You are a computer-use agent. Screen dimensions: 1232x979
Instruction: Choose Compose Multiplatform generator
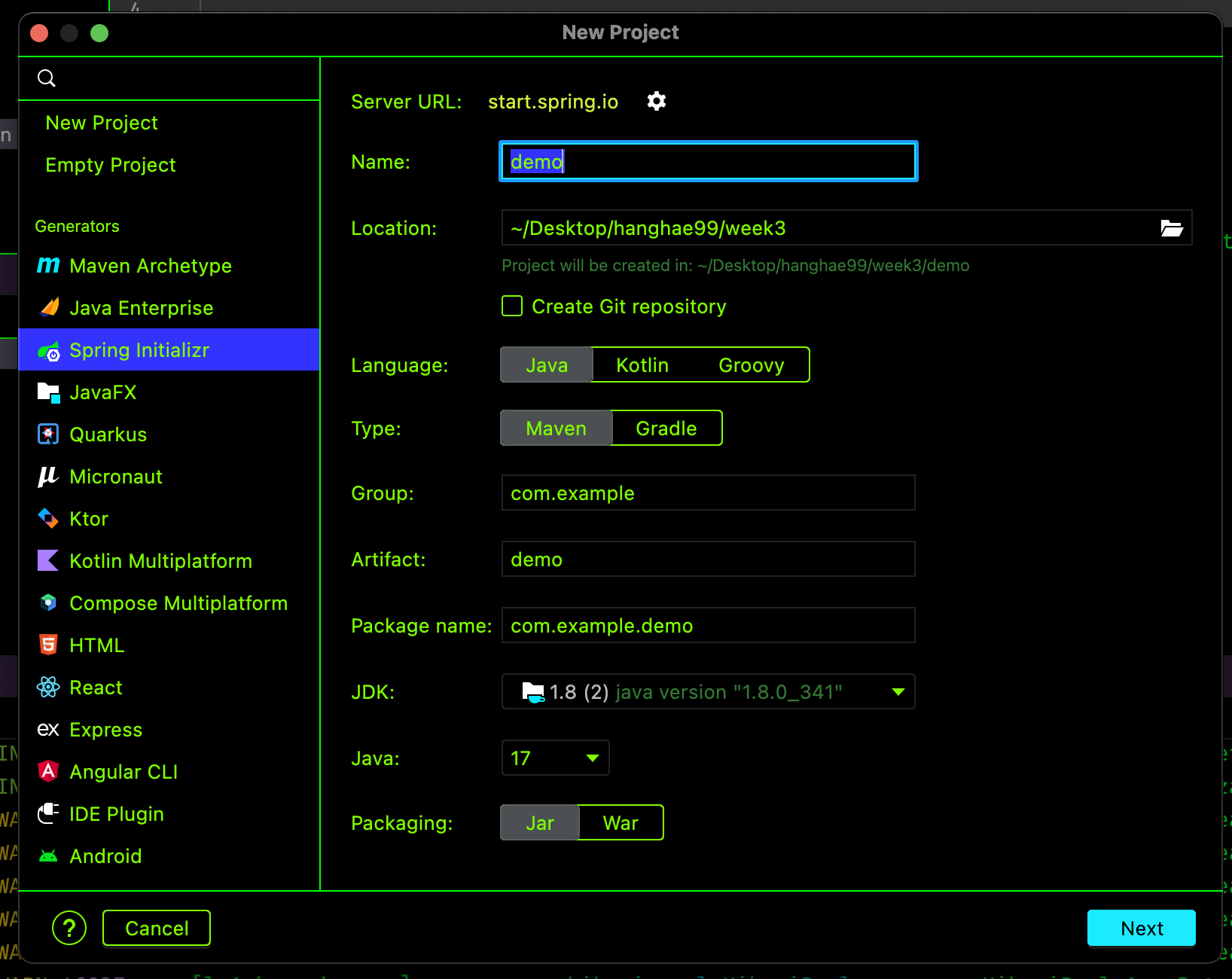click(169, 602)
